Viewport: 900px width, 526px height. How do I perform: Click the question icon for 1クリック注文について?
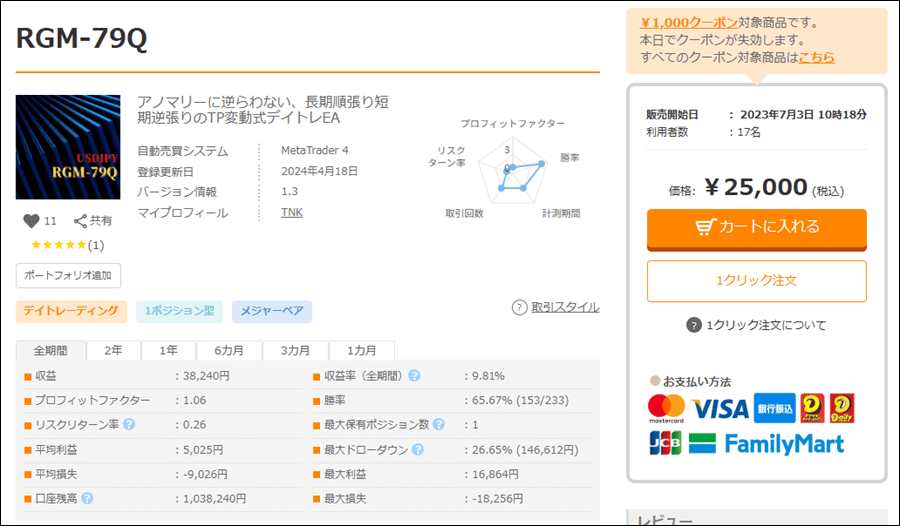[x=694, y=325]
